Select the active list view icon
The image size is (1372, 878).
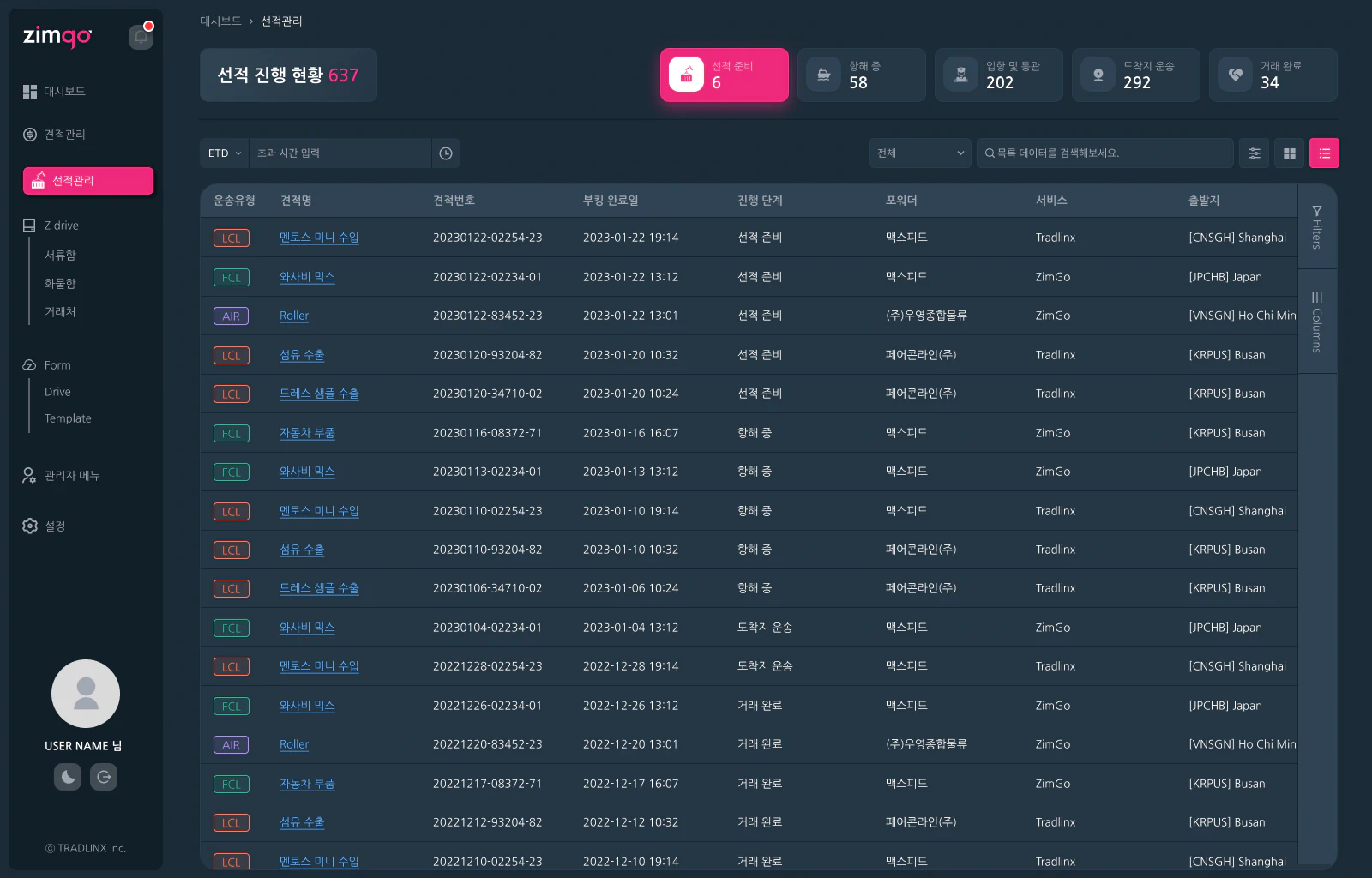coord(1324,153)
